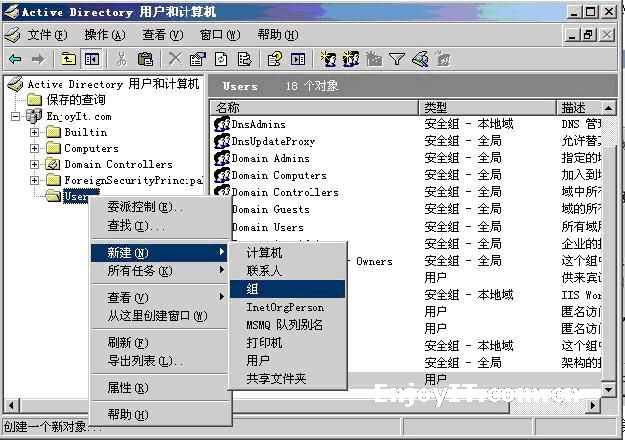Screen dimensions: 625x440
Task: Click the Back arrow toolbar icon
Action: tap(15, 59)
